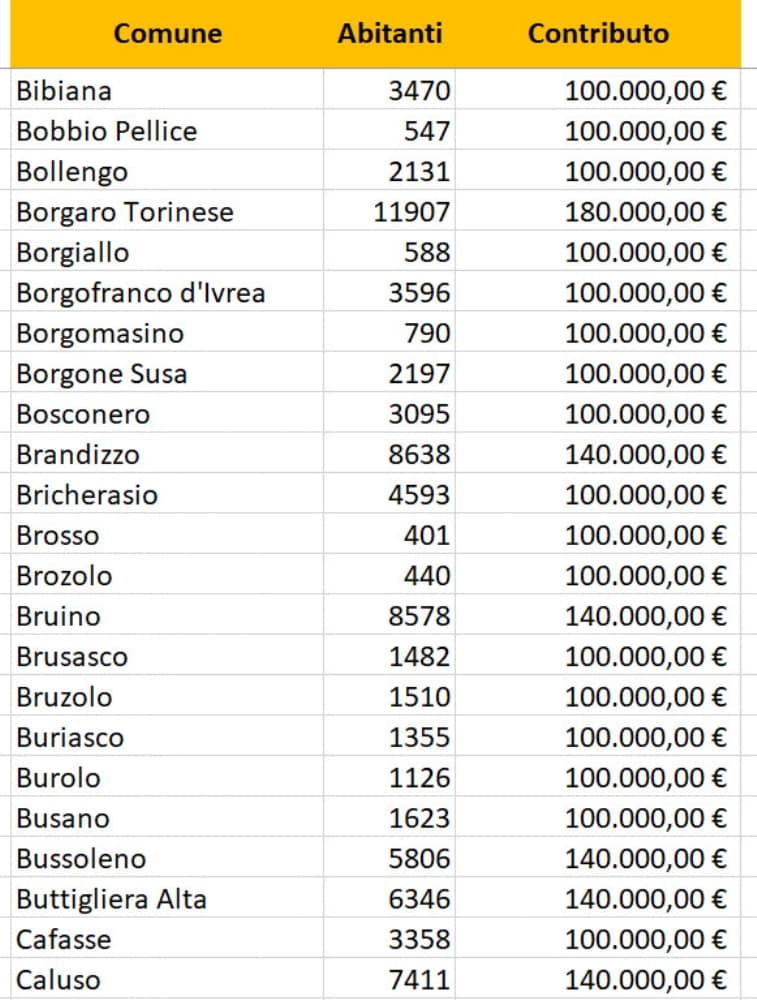Select Bruino's contribution cell

coord(645,616)
